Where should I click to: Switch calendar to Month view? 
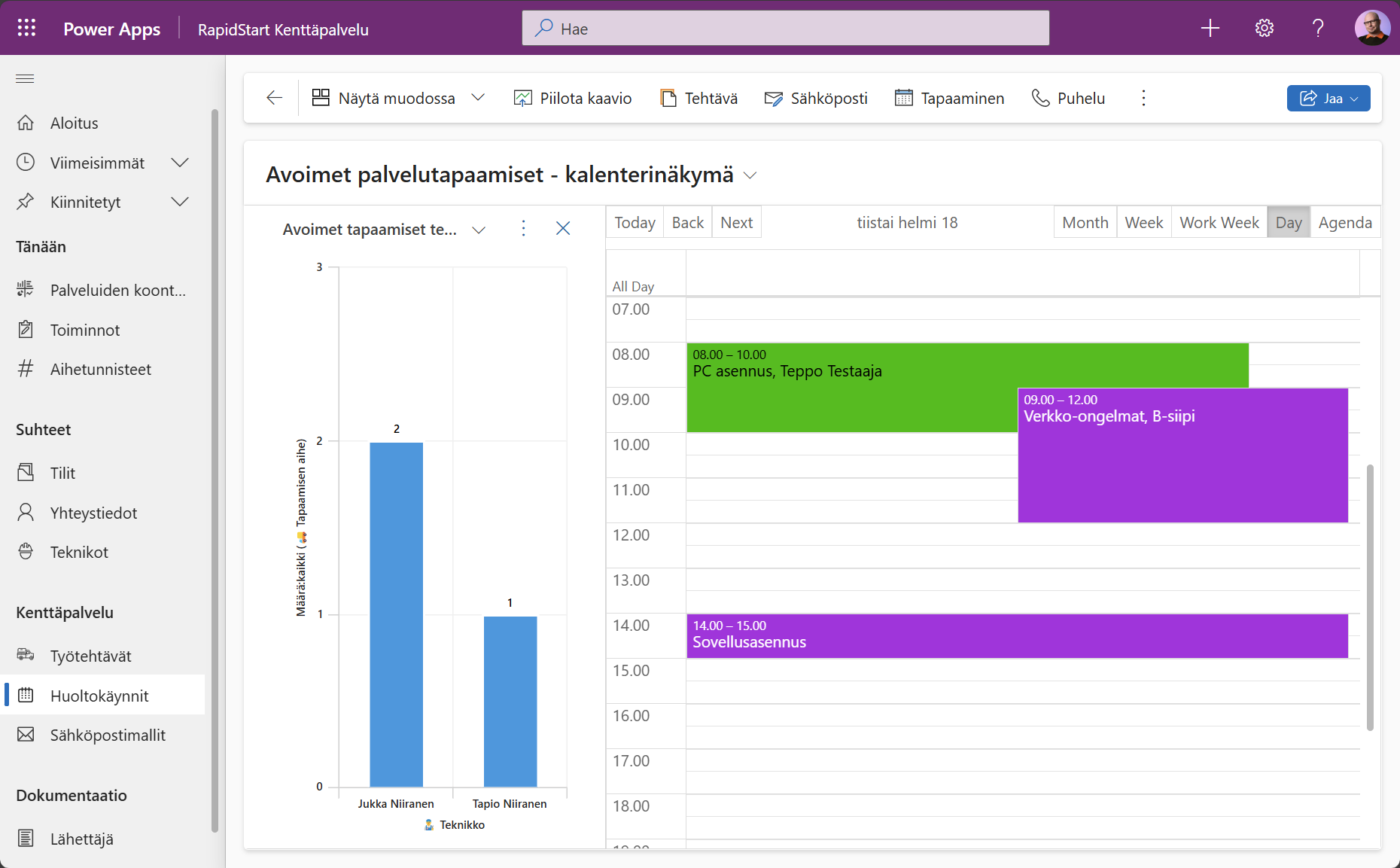pyautogui.click(x=1085, y=223)
